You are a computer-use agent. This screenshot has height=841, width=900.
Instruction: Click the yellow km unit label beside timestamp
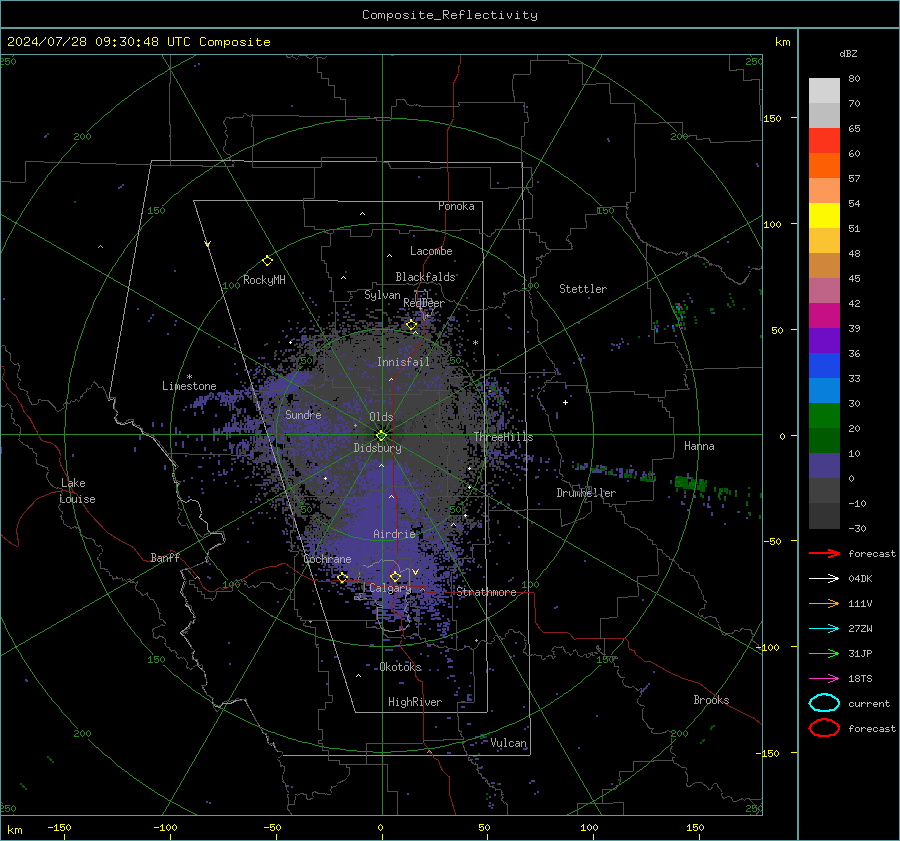coord(782,42)
